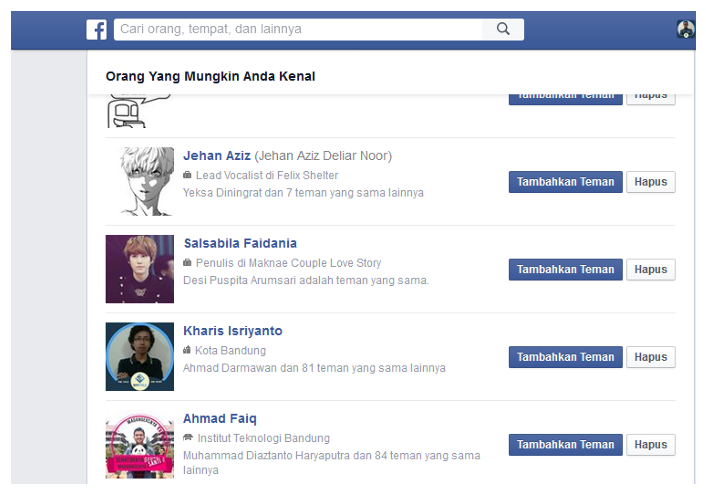Add Jehan Aziz with Tambahkan Teman

point(565,182)
